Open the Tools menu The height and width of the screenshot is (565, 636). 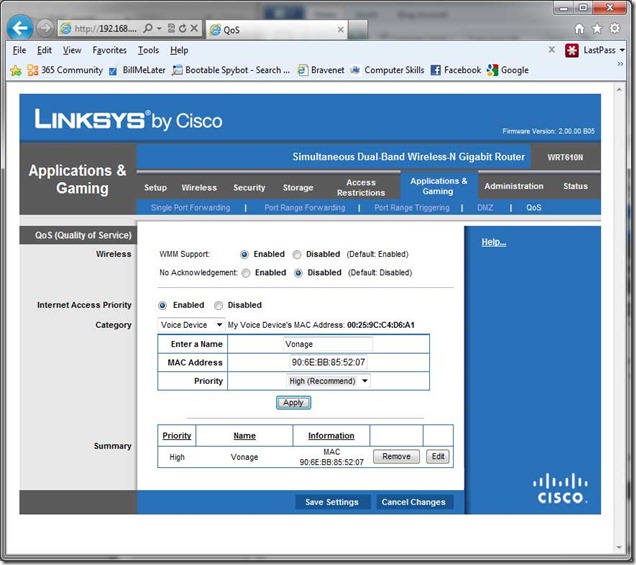(148, 50)
